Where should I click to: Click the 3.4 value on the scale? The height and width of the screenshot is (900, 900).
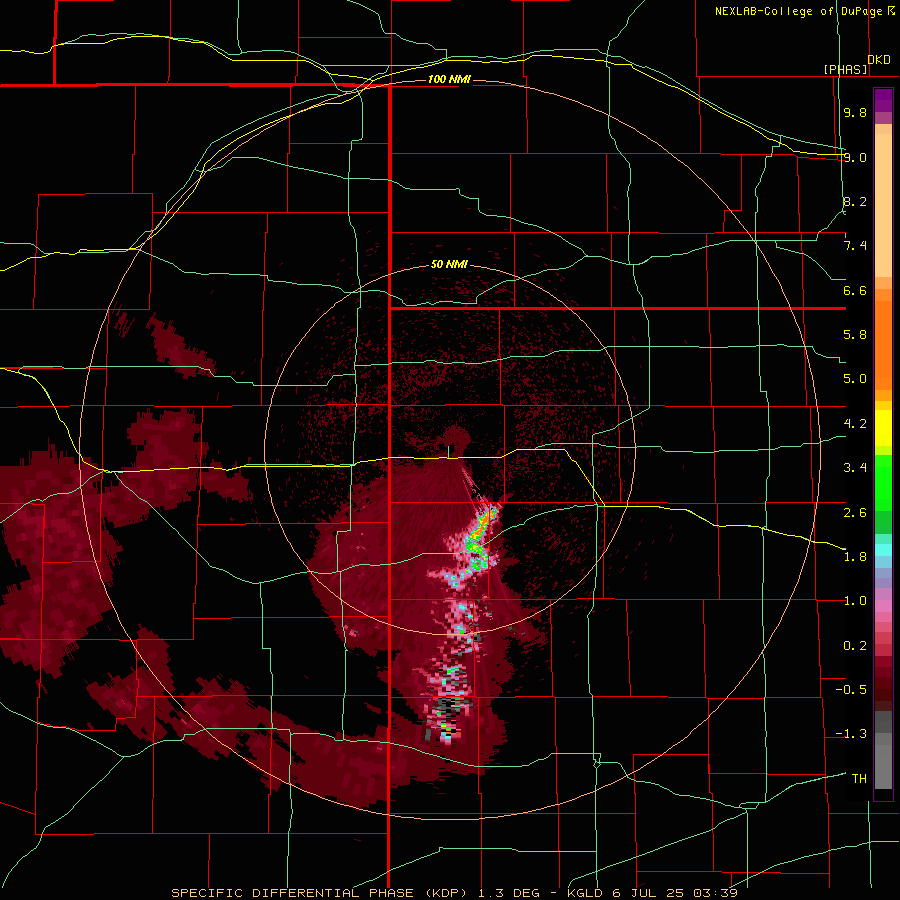click(855, 468)
